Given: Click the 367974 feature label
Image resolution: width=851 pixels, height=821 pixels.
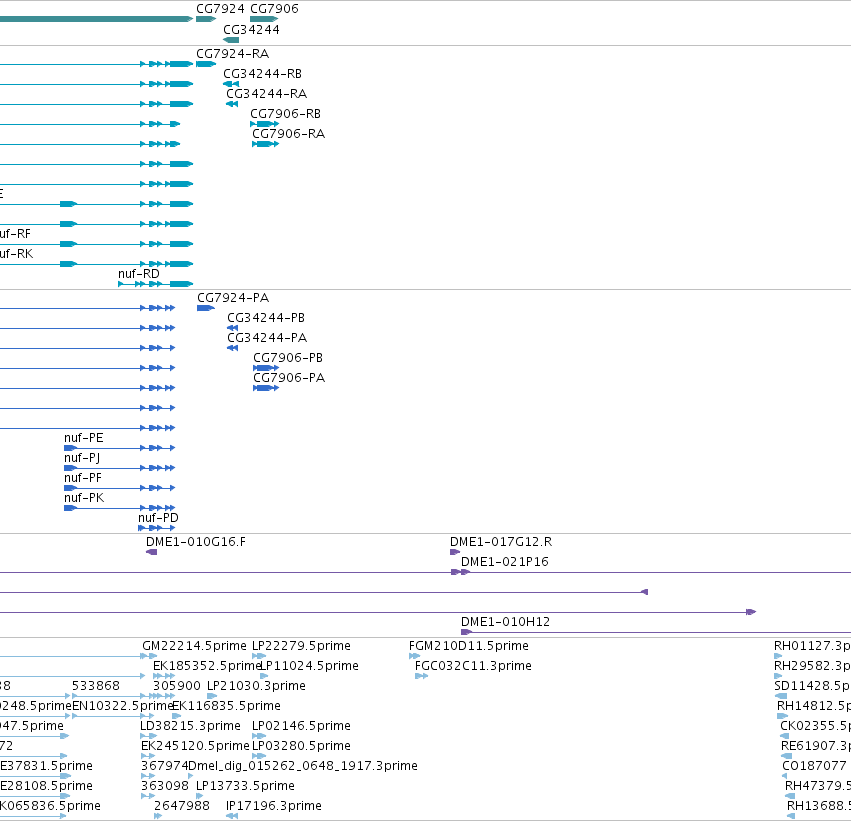Looking at the screenshot, I should (164, 767).
